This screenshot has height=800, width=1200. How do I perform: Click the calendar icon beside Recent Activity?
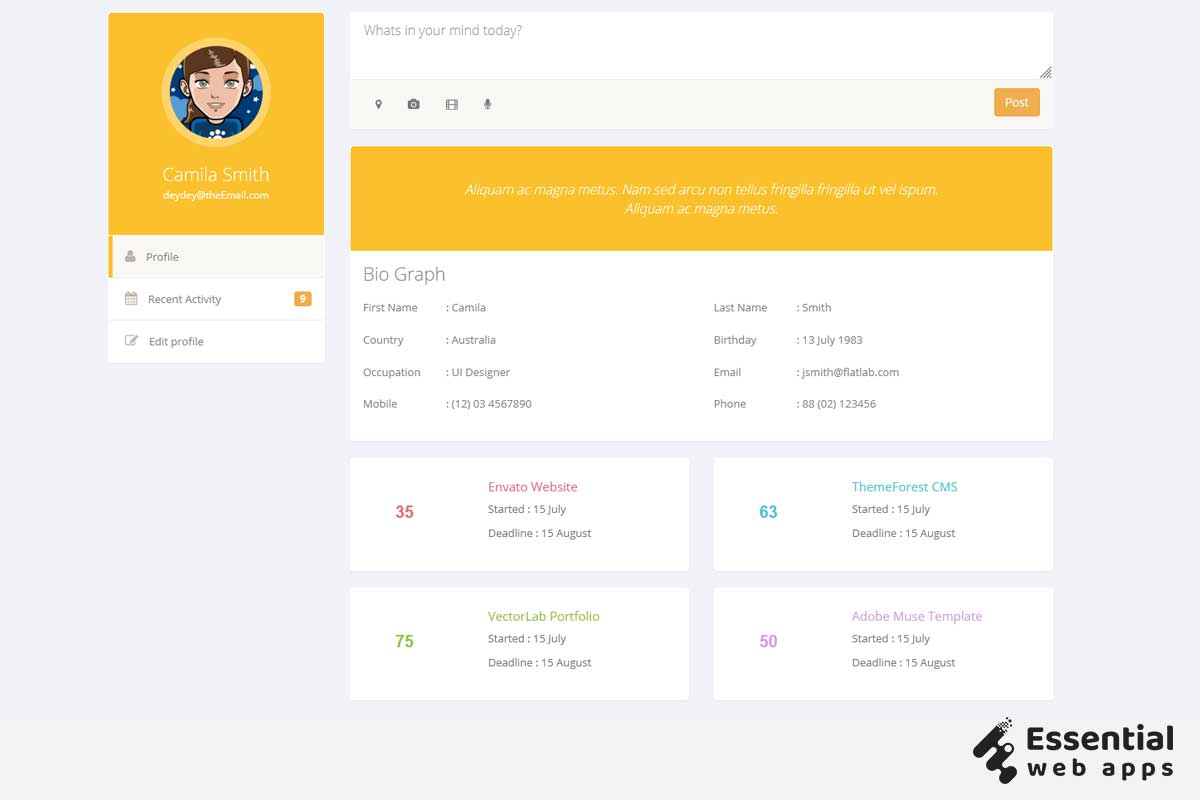pos(131,299)
